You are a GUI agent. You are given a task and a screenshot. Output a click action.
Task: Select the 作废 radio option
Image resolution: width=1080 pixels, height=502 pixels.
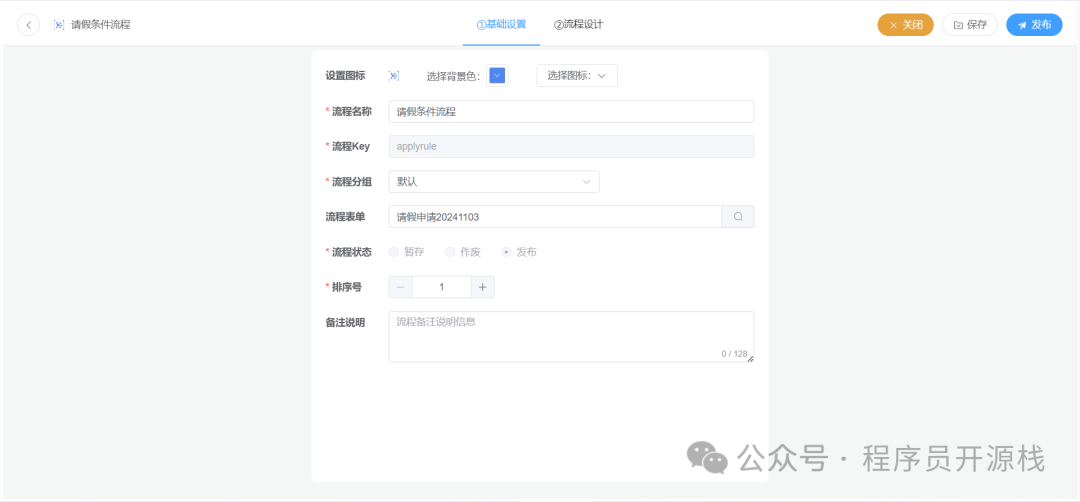463,252
